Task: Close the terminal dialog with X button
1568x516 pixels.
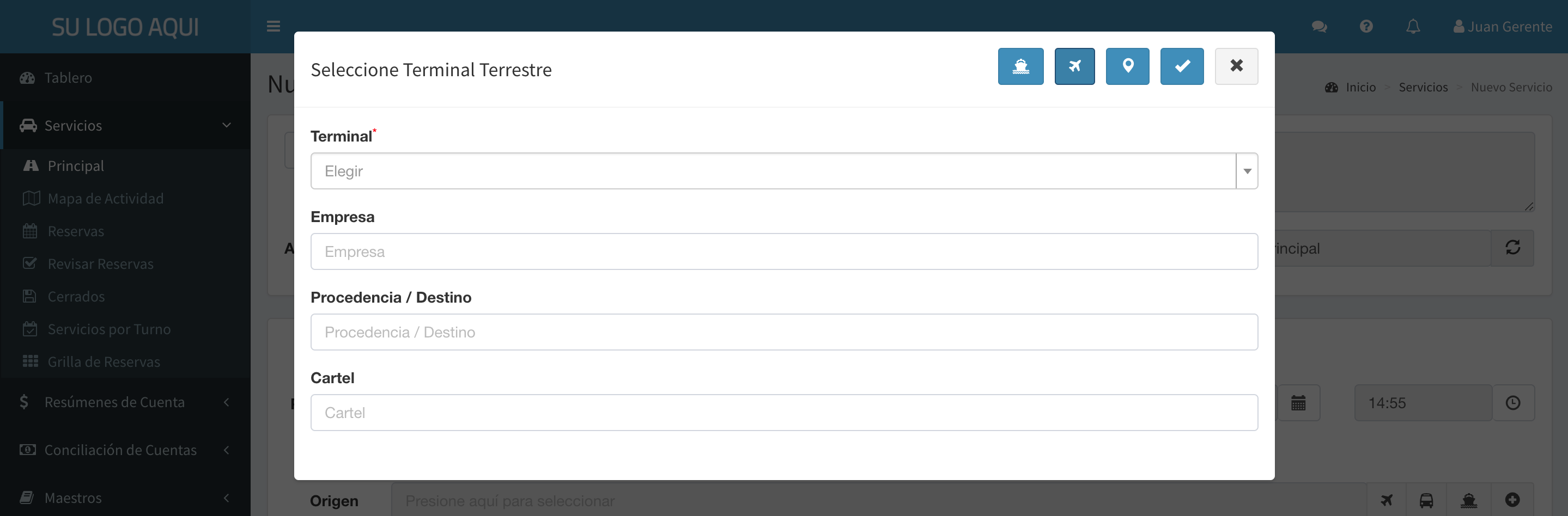Action: [x=1236, y=66]
